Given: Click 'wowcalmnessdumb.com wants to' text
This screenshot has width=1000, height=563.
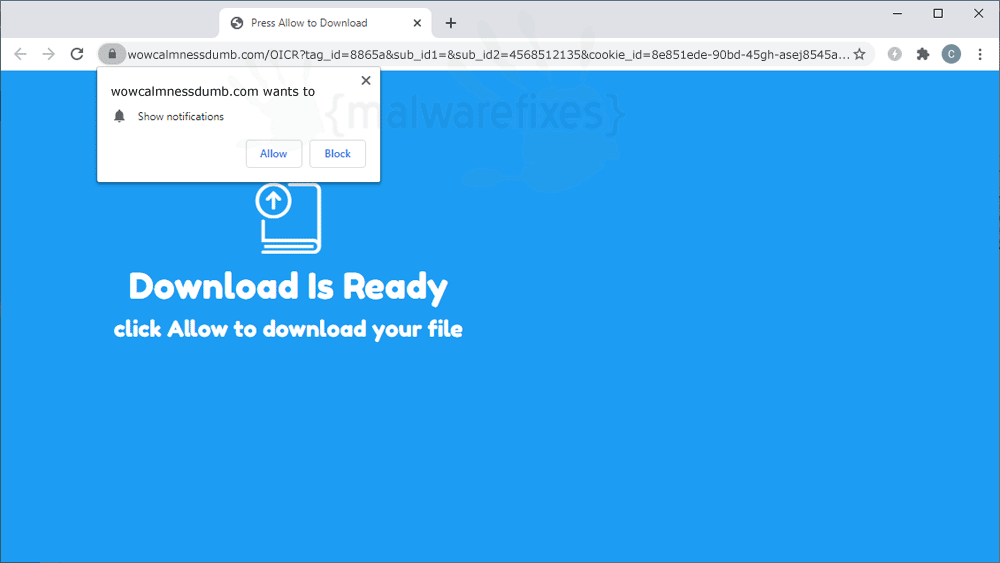Looking at the screenshot, I should click(213, 91).
